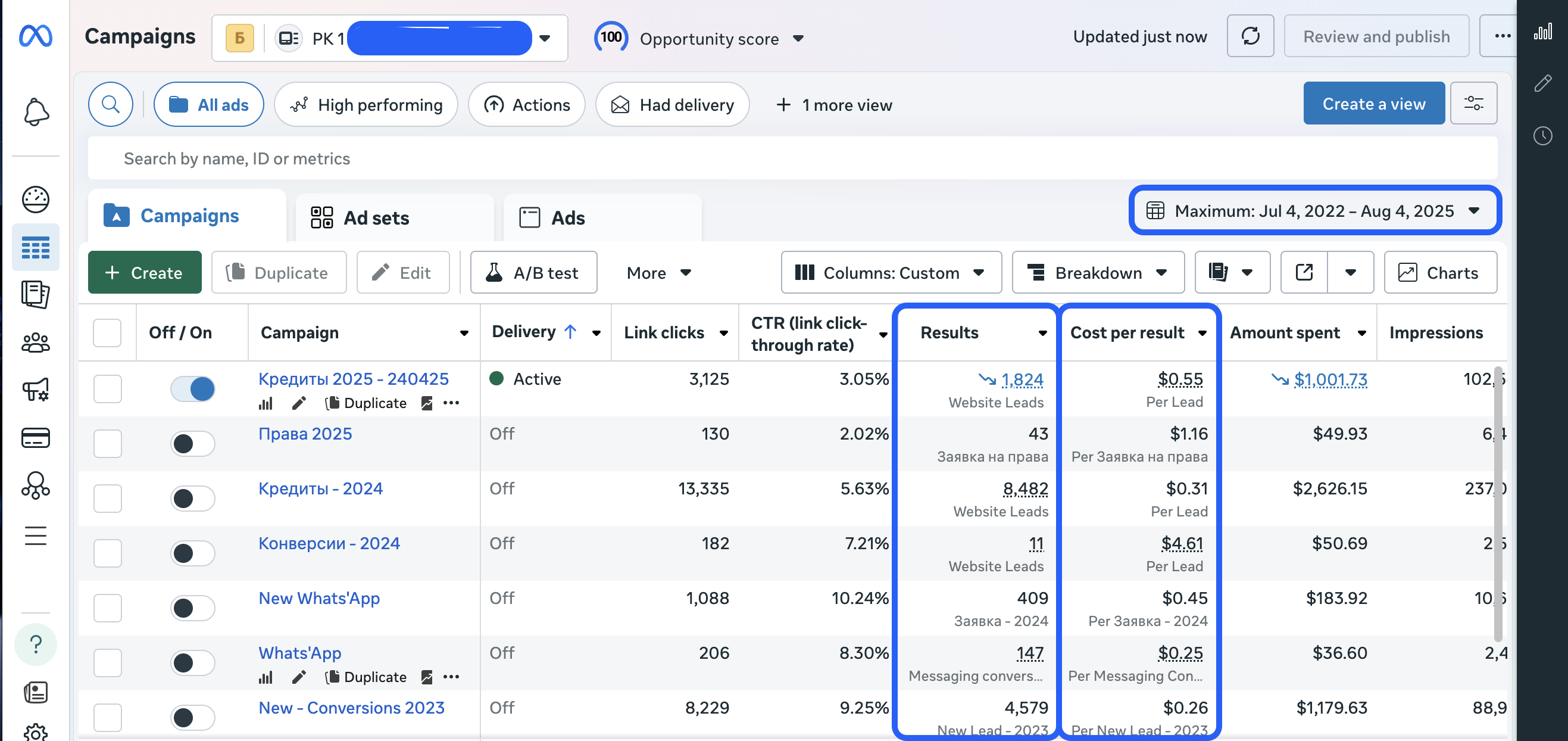Switch to the Ad sets tab

pos(376,218)
